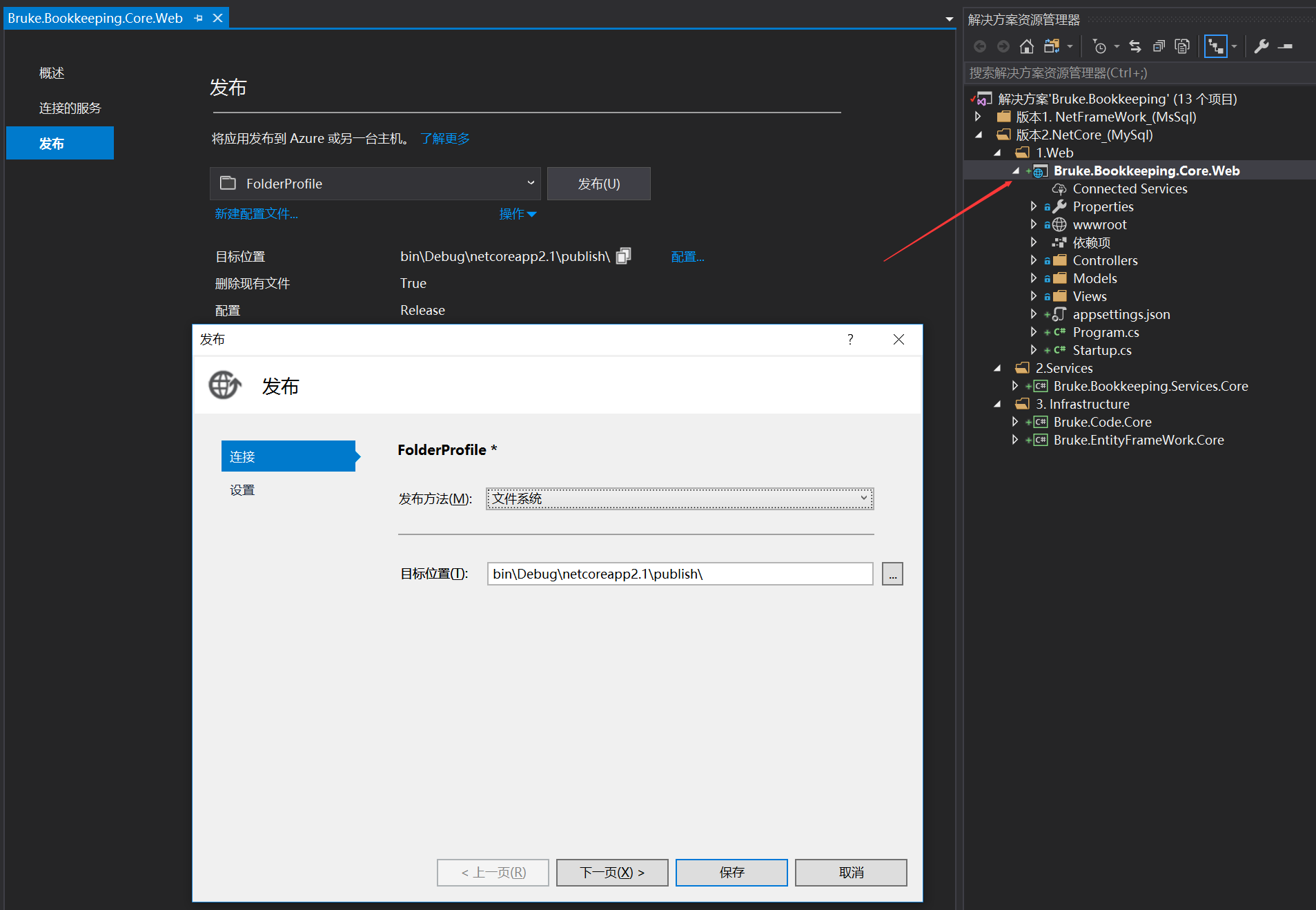Toggle the class view nesting icon
Image resolution: width=1316 pixels, height=910 pixels.
[x=1215, y=46]
